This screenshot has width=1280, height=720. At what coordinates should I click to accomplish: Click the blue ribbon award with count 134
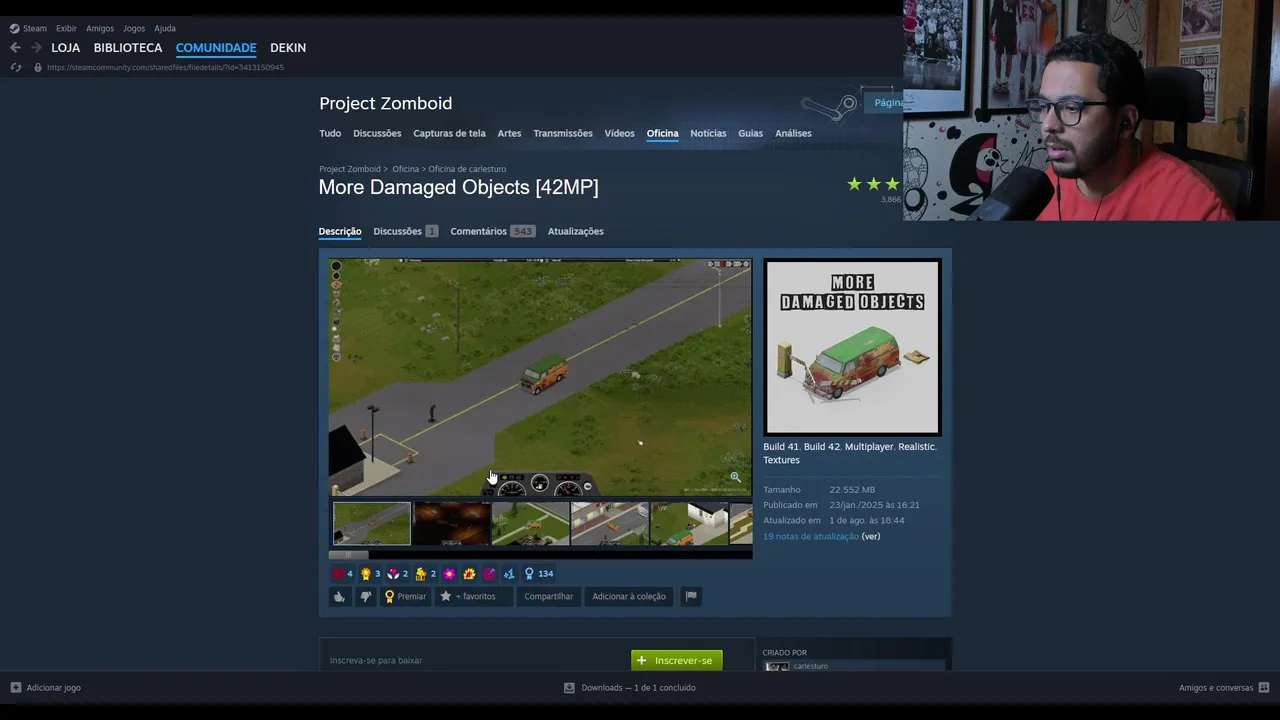pos(539,574)
